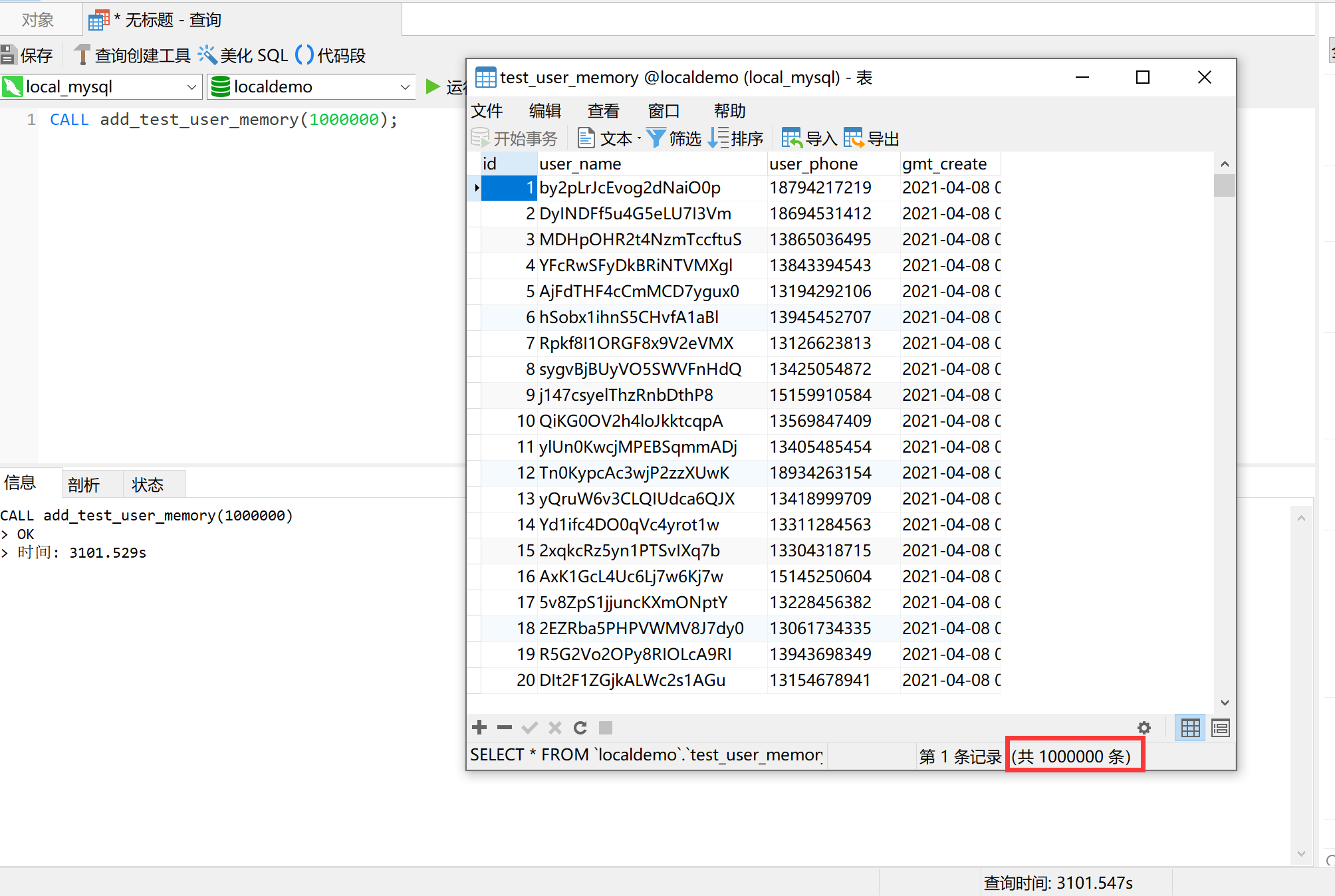Click the refresh icon in table footer
The width and height of the screenshot is (1335, 896).
coord(580,728)
